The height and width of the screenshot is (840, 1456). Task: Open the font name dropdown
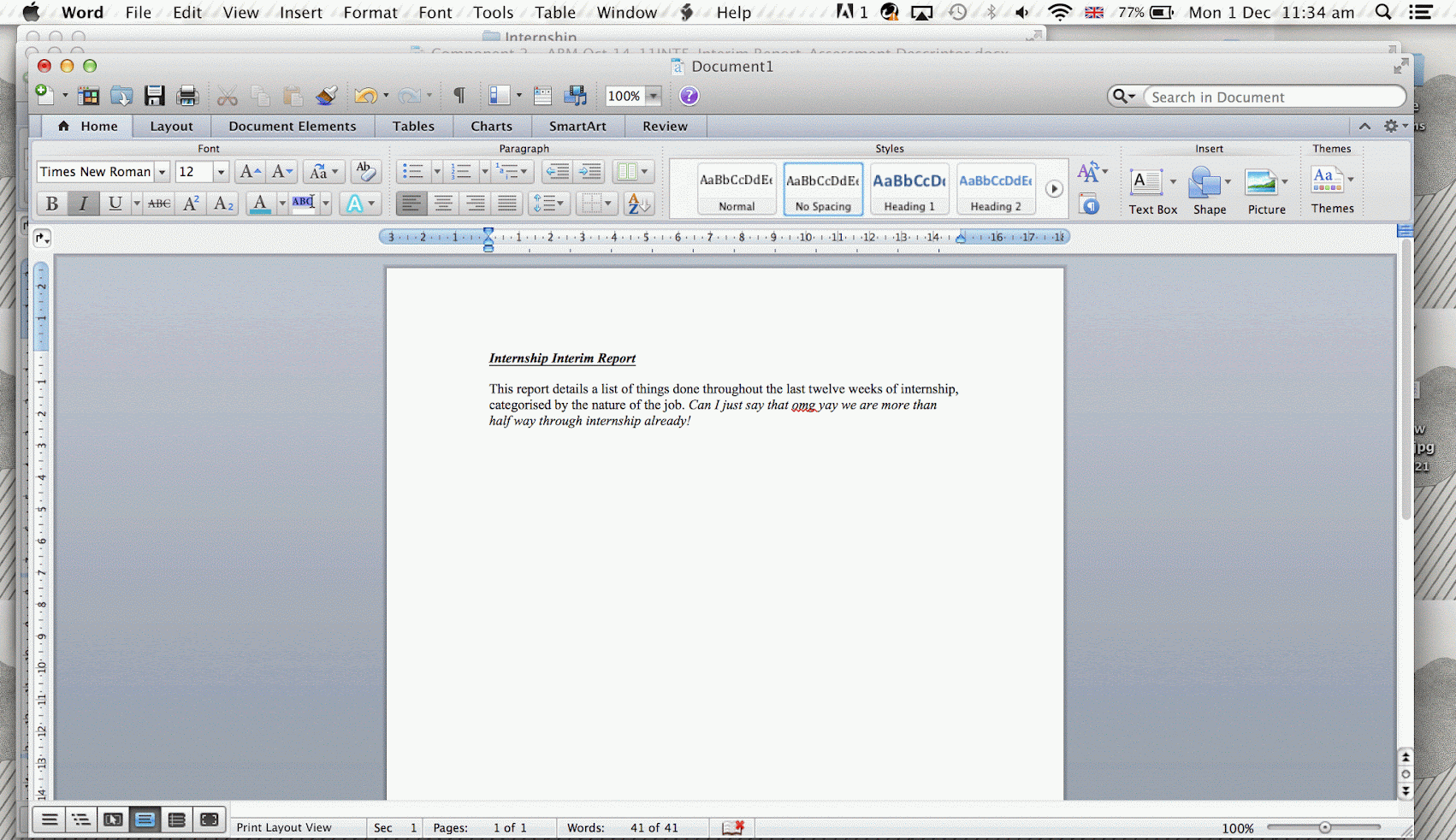click(x=162, y=172)
